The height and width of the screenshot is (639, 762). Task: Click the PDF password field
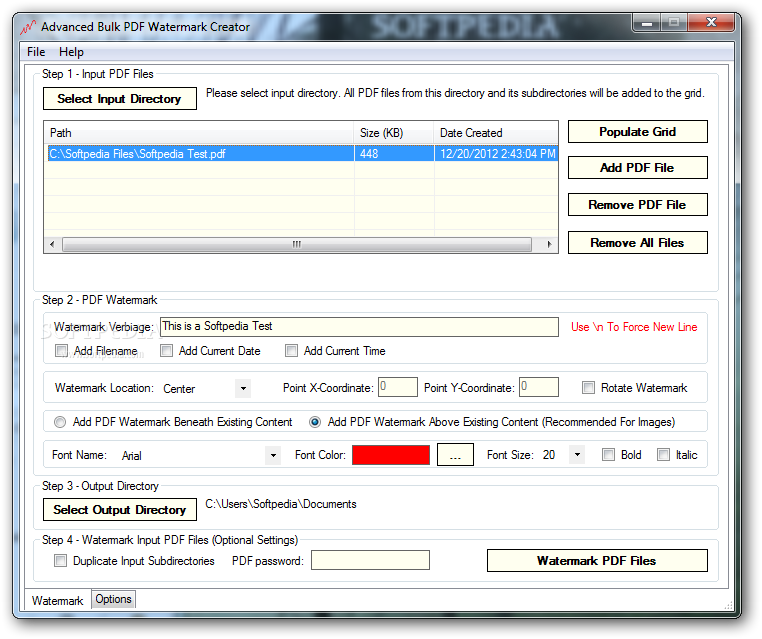click(x=370, y=560)
